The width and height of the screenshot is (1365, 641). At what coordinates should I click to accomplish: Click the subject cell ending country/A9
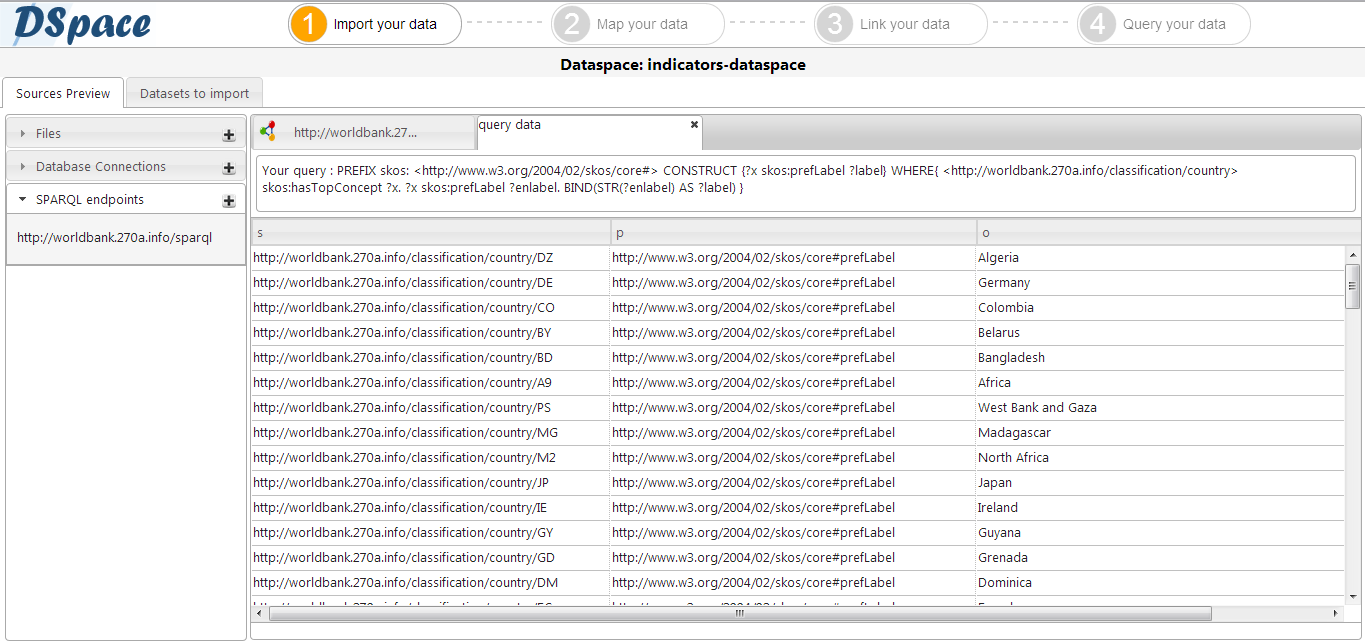tap(430, 383)
